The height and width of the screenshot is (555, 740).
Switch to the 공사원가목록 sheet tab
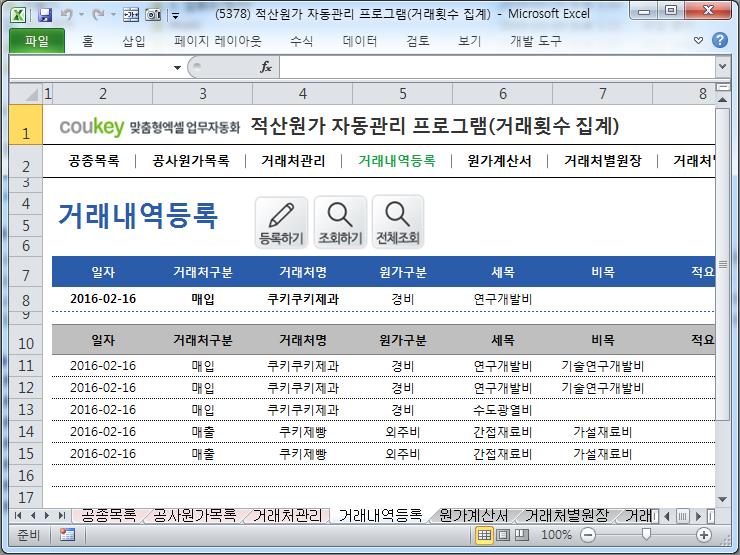click(194, 515)
